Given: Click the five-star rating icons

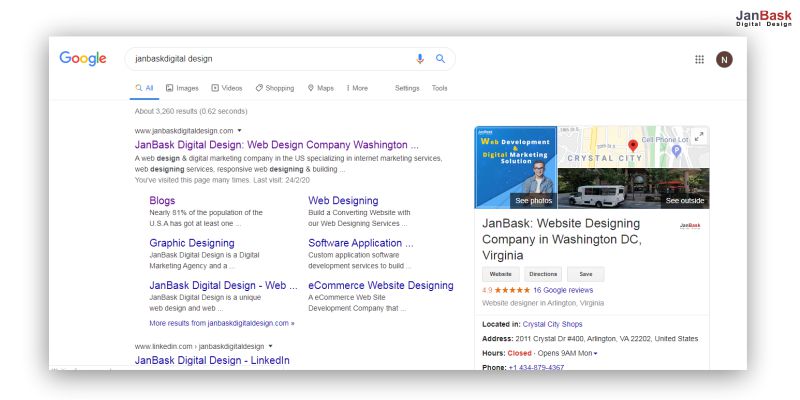Looking at the screenshot, I should [512, 290].
